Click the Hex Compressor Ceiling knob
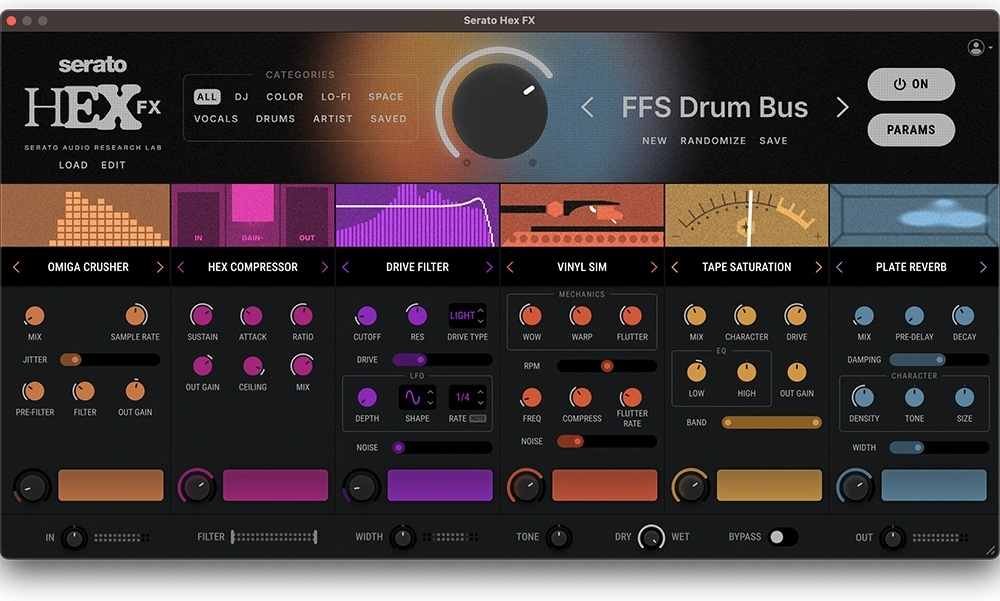The height and width of the screenshot is (601, 1000). click(x=253, y=366)
